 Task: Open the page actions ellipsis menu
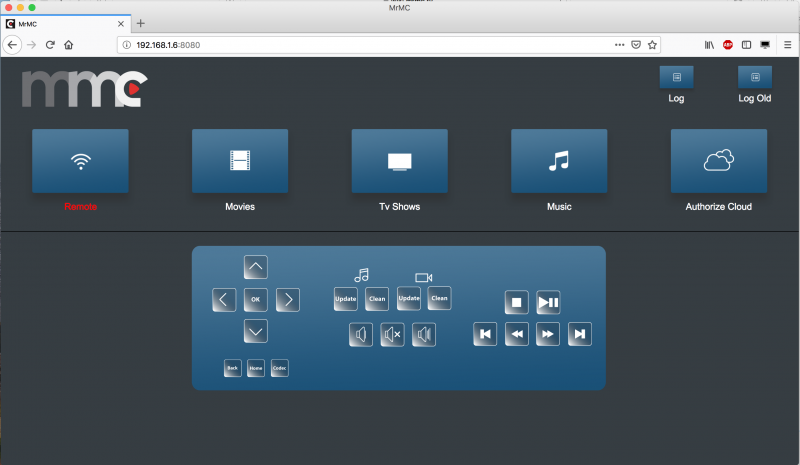pyautogui.click(x=621, y=45)
